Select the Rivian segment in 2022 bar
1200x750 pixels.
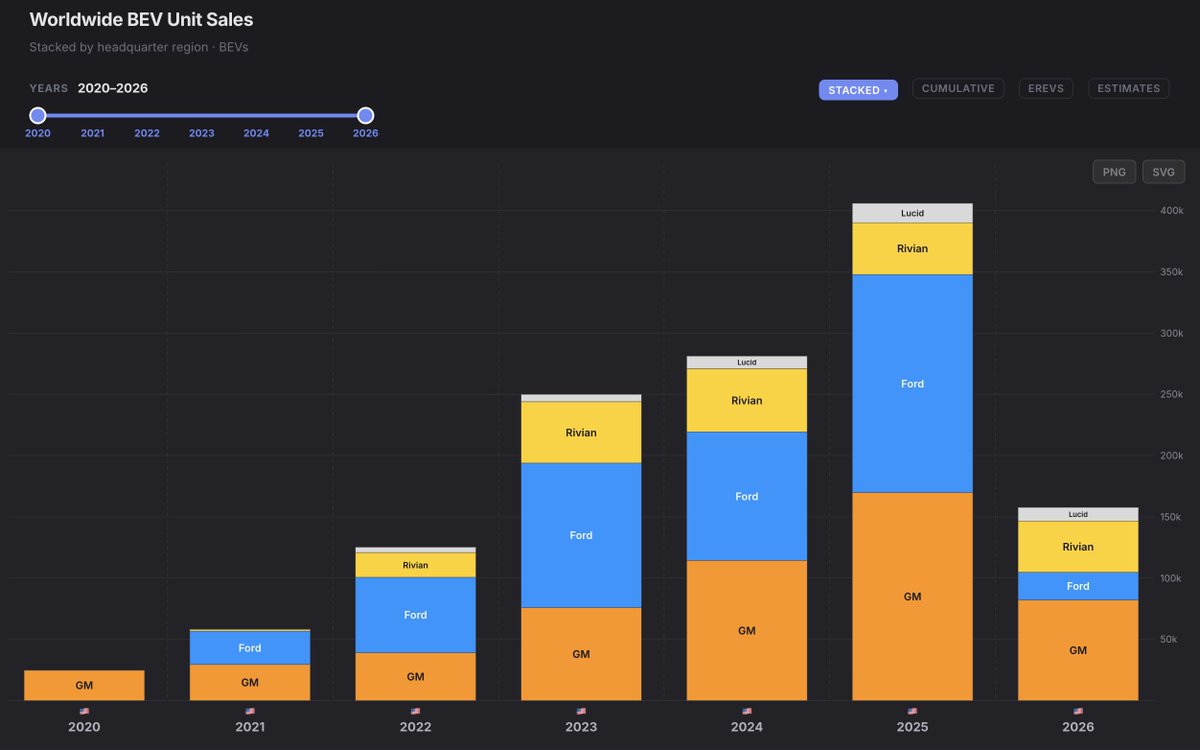(415, 565)
